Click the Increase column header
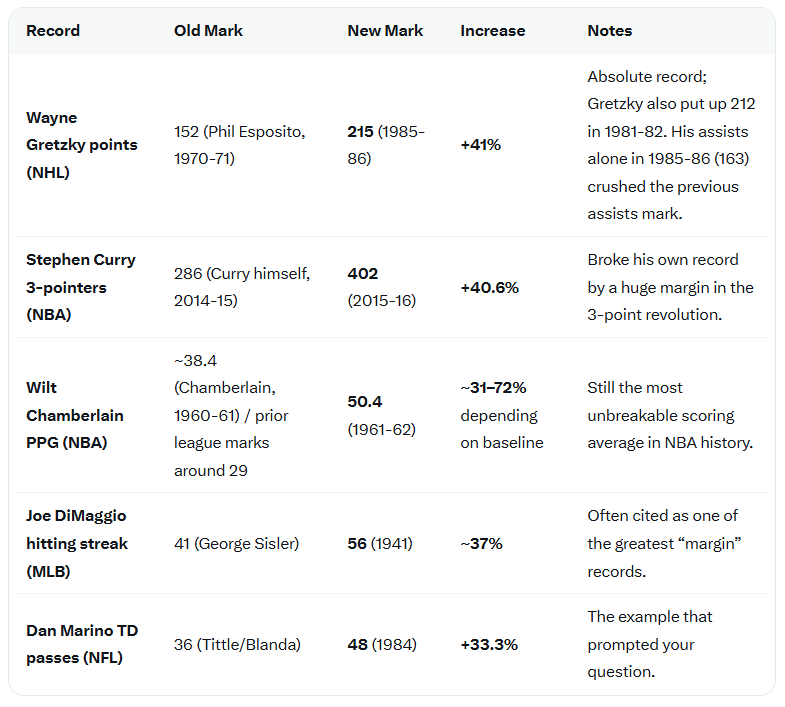 click(x=493, y=31)
